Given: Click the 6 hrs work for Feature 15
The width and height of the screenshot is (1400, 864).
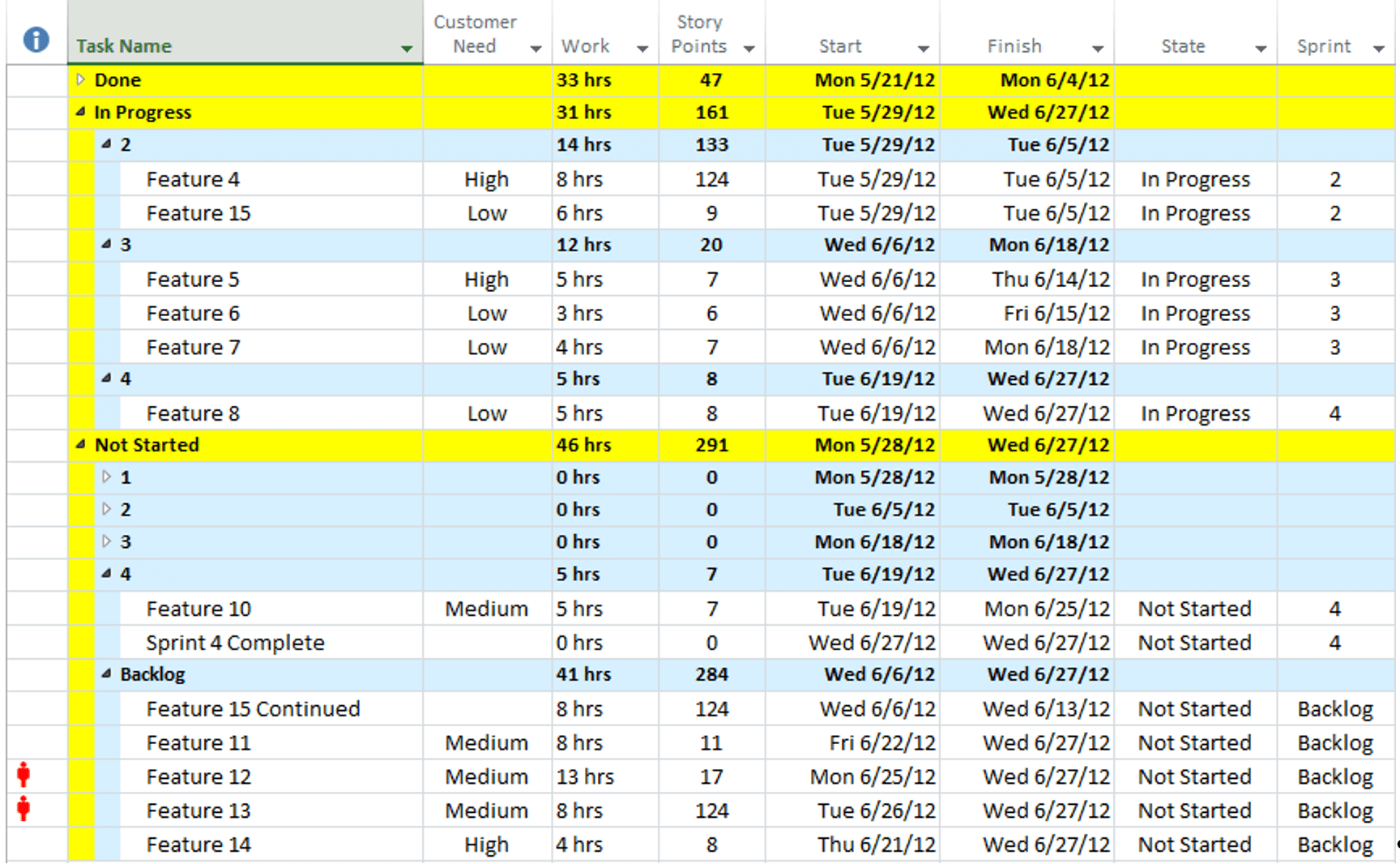Looking at the screenshot, I should pos(579,213).
